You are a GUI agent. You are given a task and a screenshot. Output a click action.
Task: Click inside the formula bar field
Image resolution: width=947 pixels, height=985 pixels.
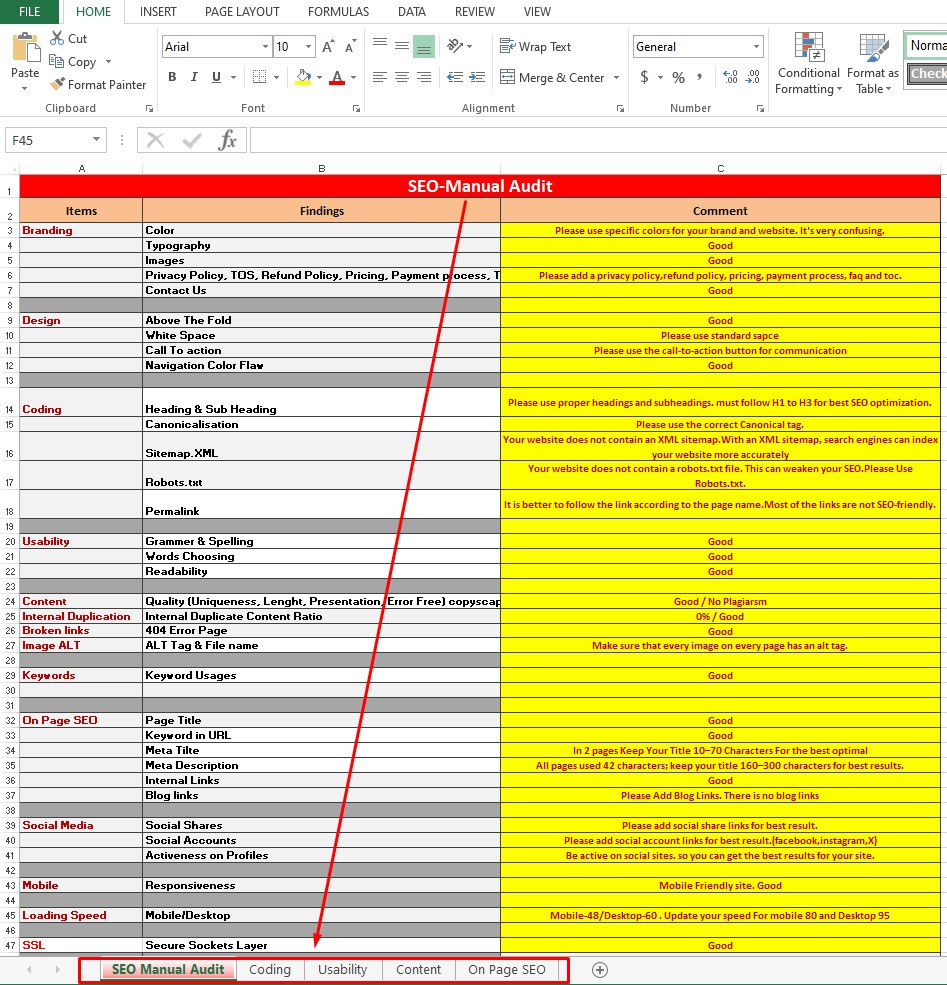point(590,141)
